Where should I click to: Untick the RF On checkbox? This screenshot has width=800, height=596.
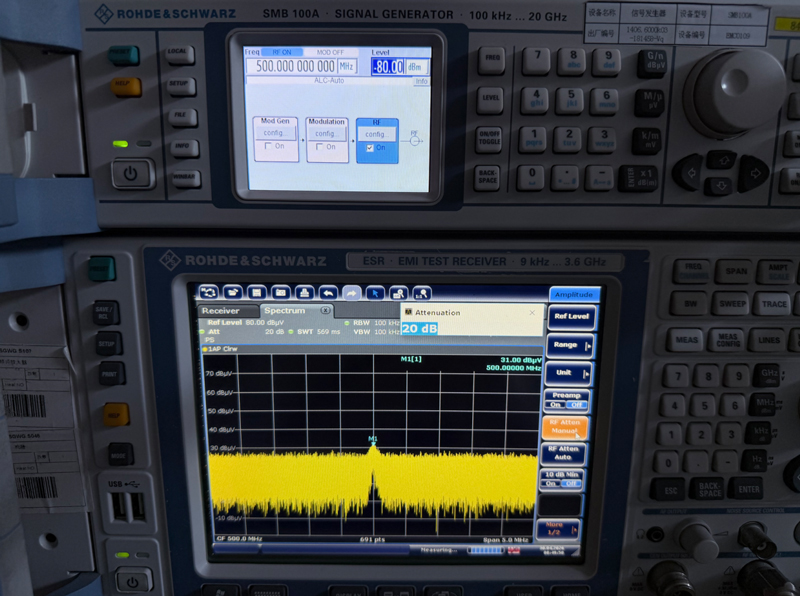click(370, 148)
